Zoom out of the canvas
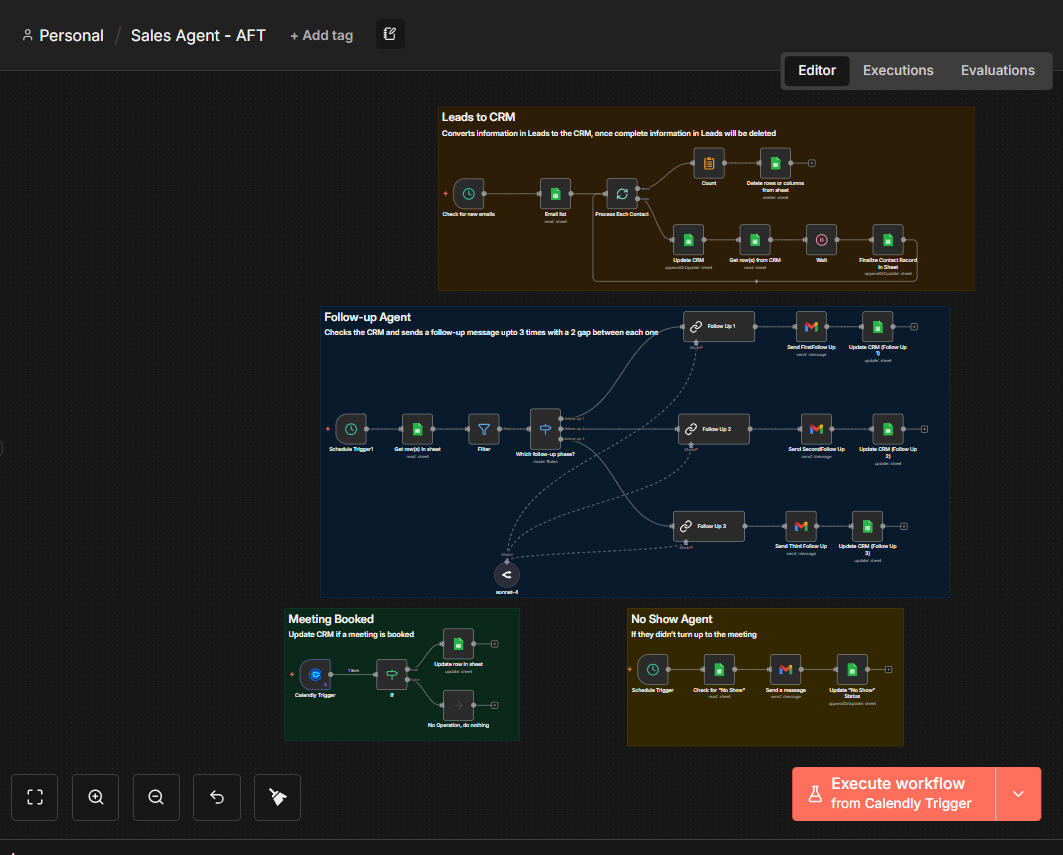 click(156, 797)
